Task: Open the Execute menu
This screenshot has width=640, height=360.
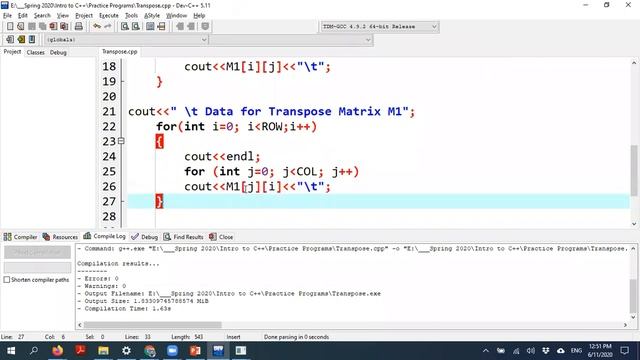Action: tap(109, 16)
